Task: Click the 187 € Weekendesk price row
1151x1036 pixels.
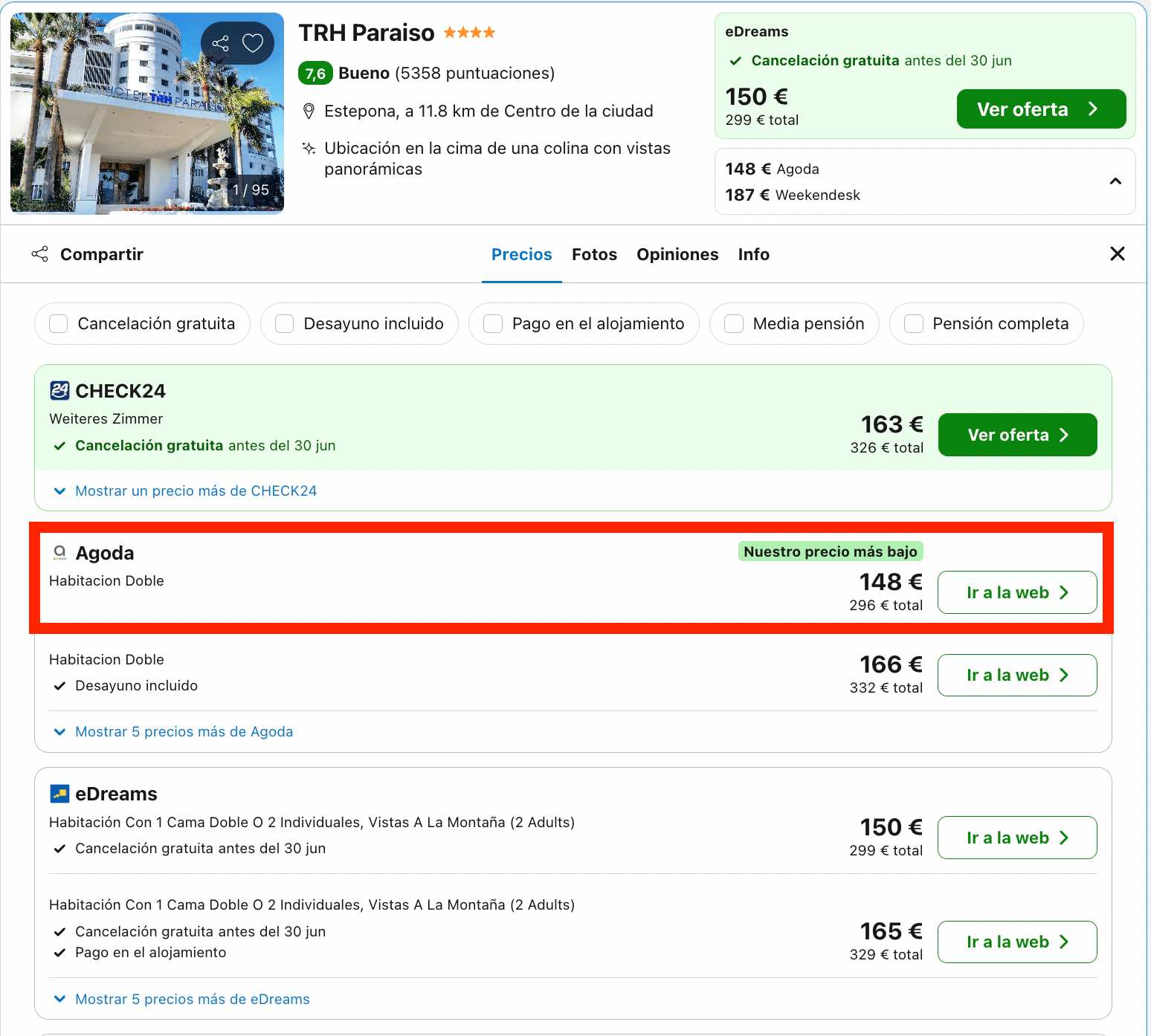Action: coord(793,195)
